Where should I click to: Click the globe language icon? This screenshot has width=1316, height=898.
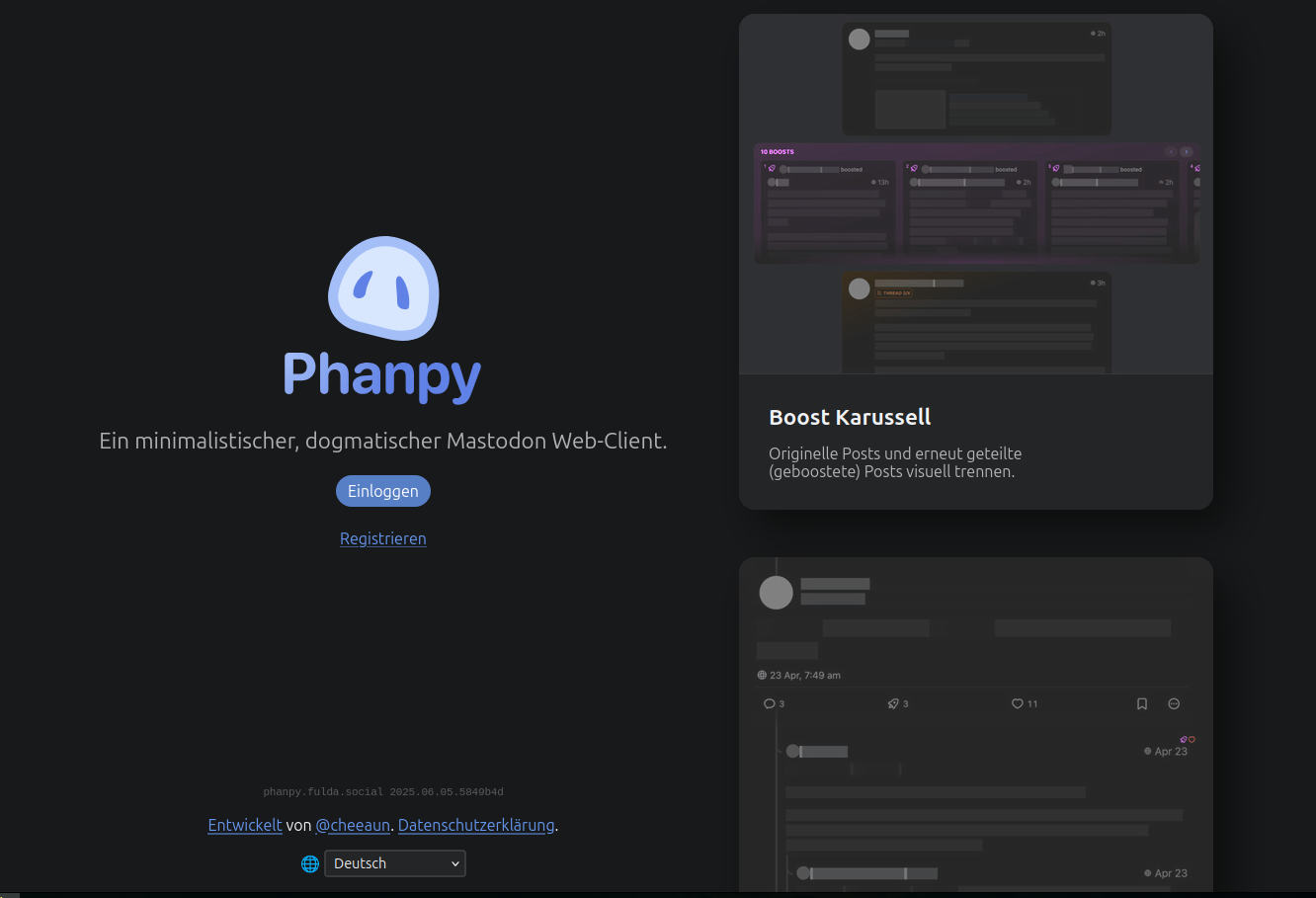point(310,863)
